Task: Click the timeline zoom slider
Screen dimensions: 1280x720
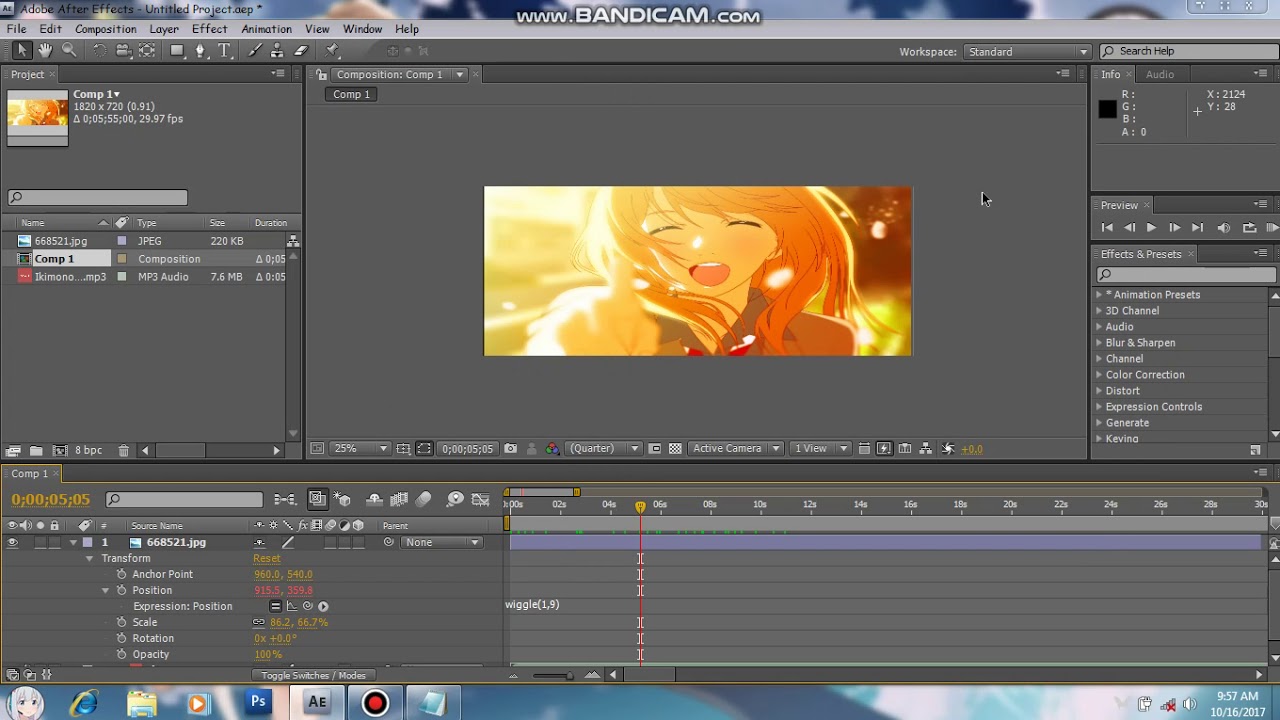Action: coord(553,676)
